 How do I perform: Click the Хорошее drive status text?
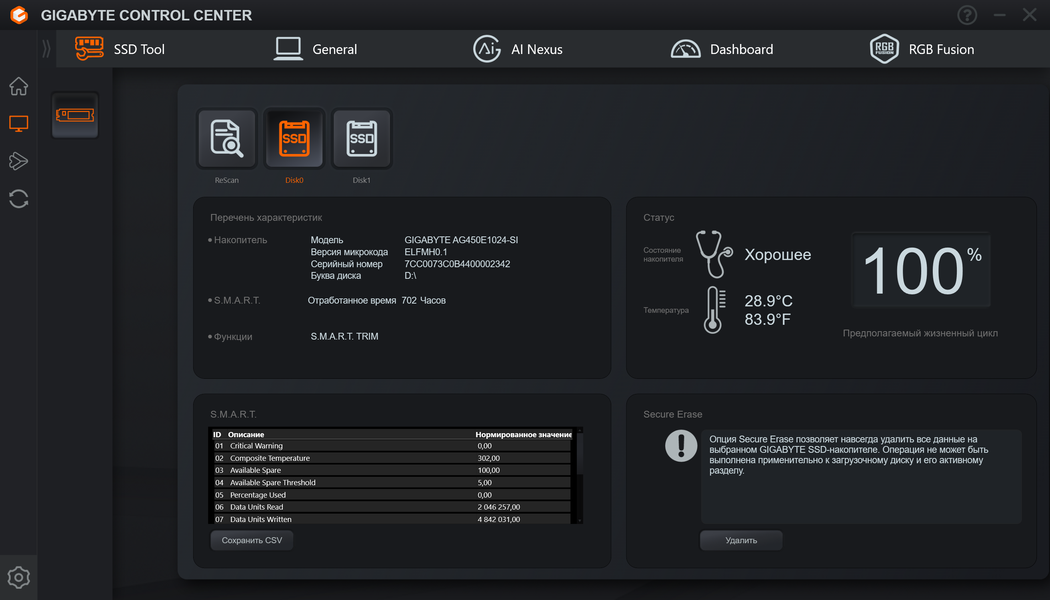777,254
